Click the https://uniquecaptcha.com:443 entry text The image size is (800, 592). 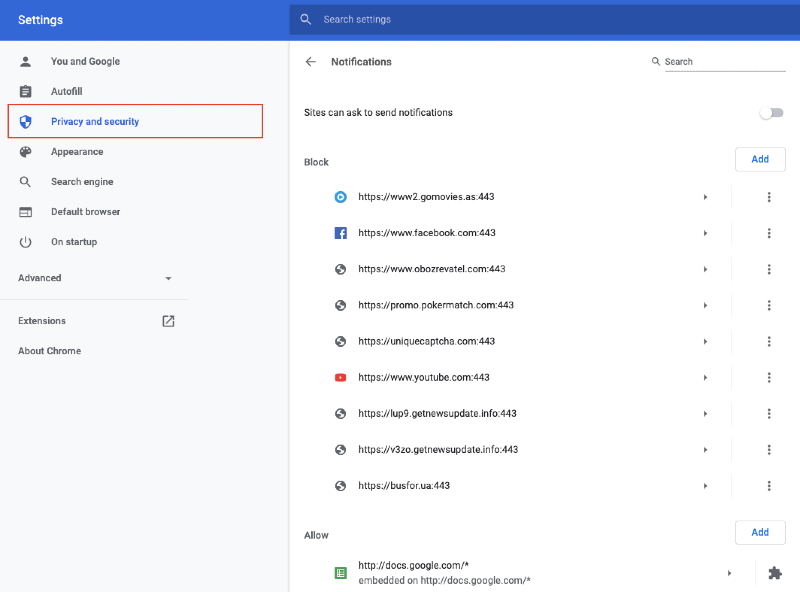427,341
